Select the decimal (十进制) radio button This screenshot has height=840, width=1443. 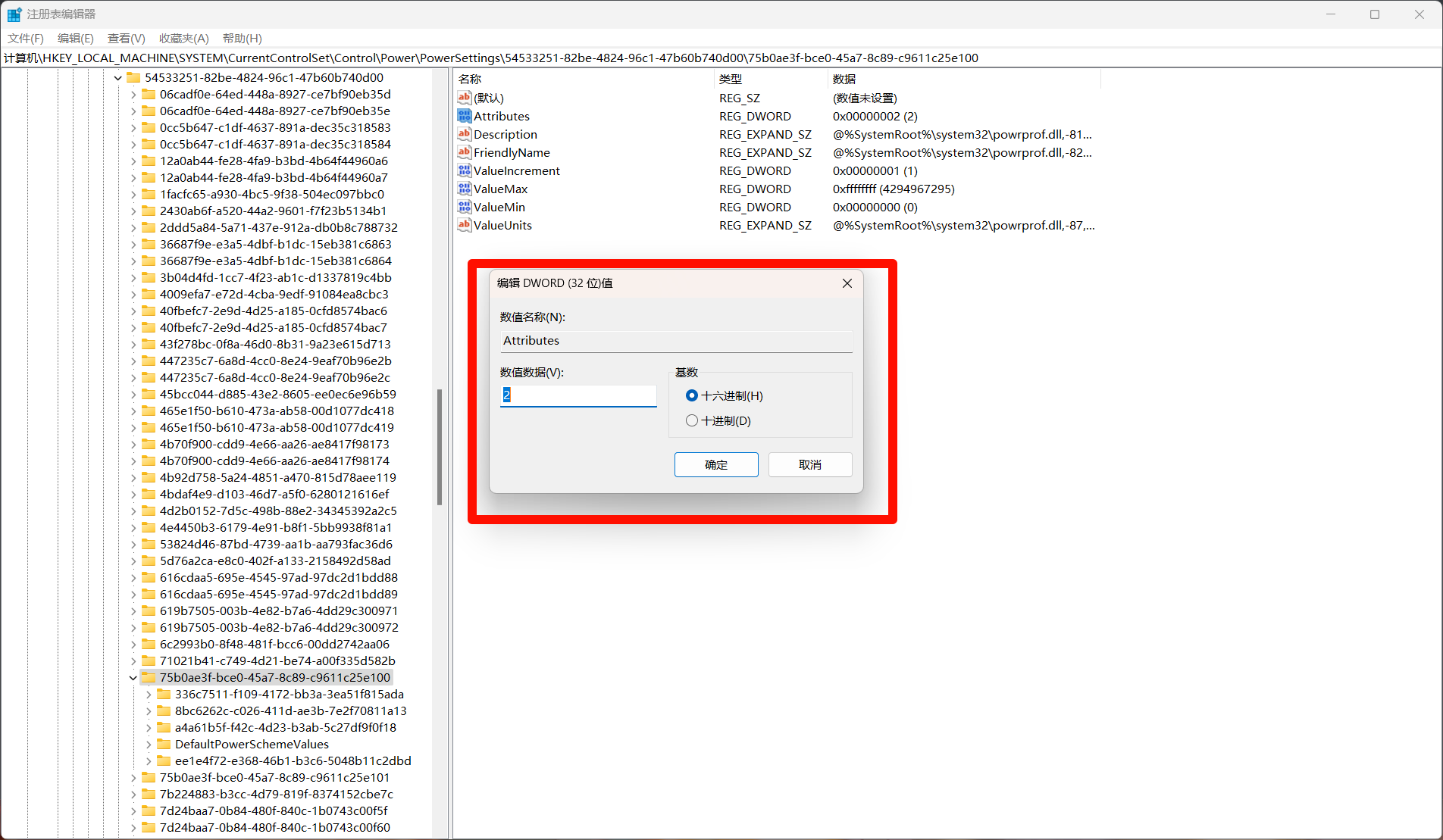(x=691, y=420)
